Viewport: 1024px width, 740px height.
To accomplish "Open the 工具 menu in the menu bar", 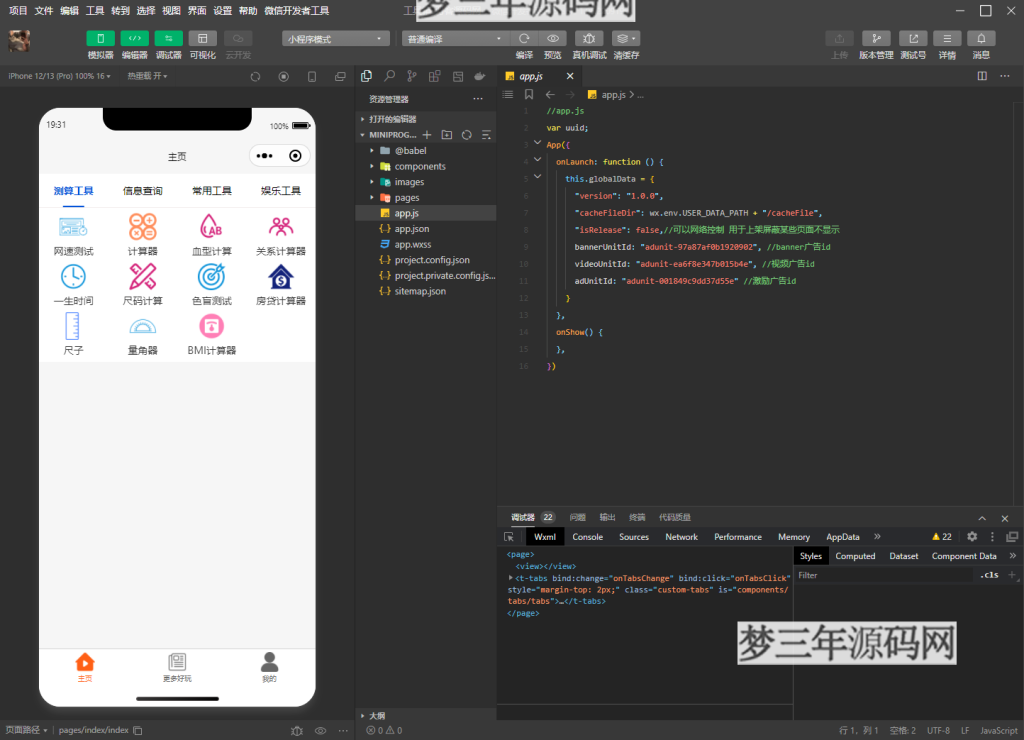I will pos(95,10).
